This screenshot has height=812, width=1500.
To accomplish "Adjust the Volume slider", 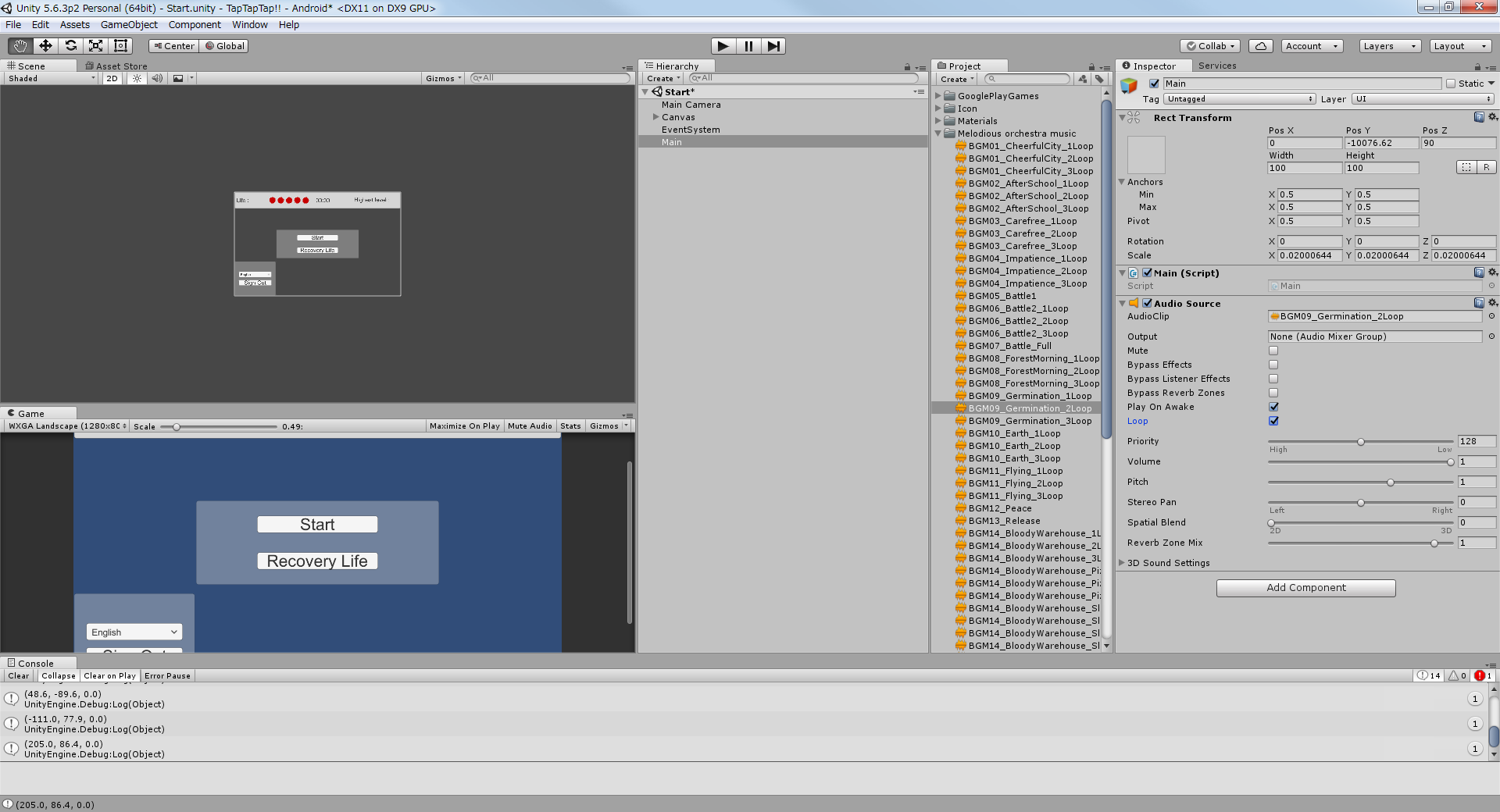I will tap(1360, 462).
